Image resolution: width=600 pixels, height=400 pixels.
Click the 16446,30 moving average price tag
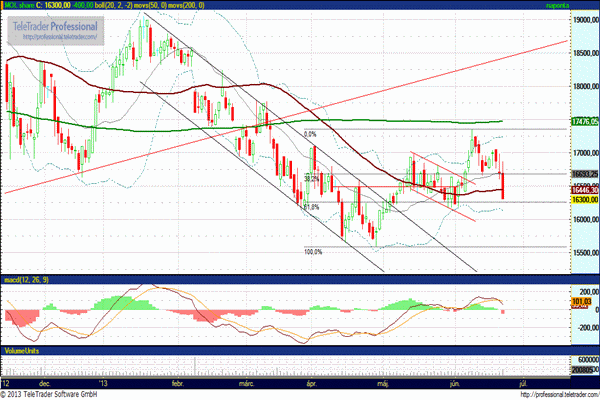pyautogui.click(x=583, y=189)
